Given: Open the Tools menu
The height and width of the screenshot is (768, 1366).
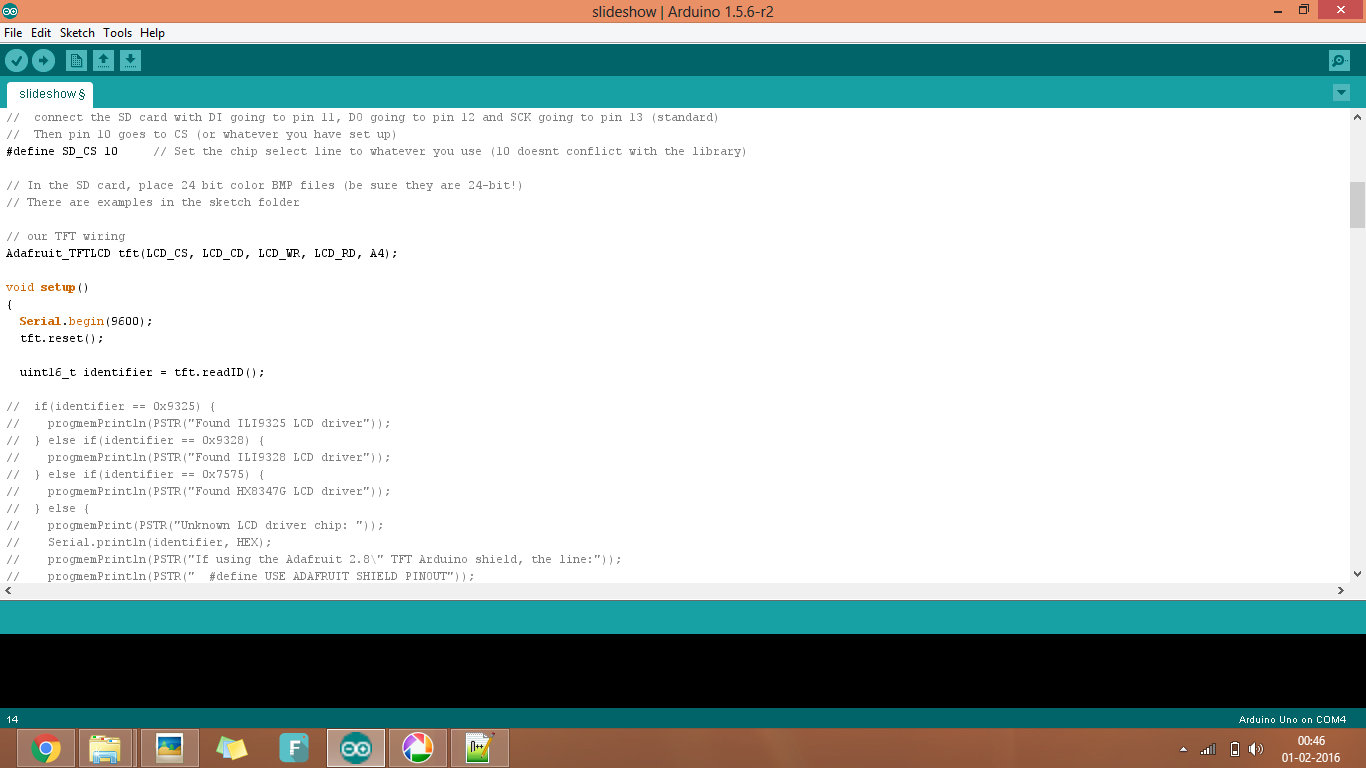Looking at the screenshot, I should [117, 33].
